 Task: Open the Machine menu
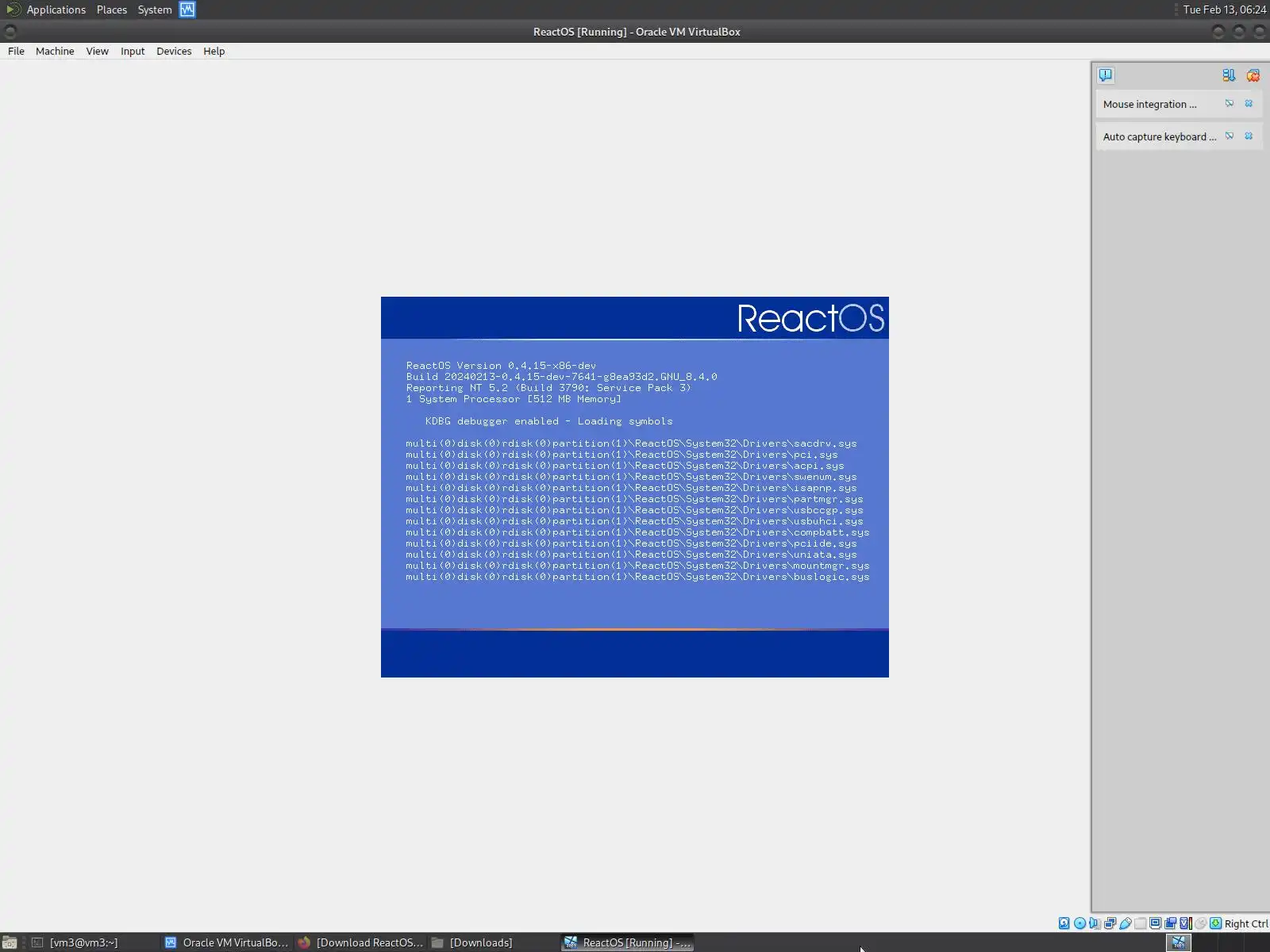(x=55, y=51)
